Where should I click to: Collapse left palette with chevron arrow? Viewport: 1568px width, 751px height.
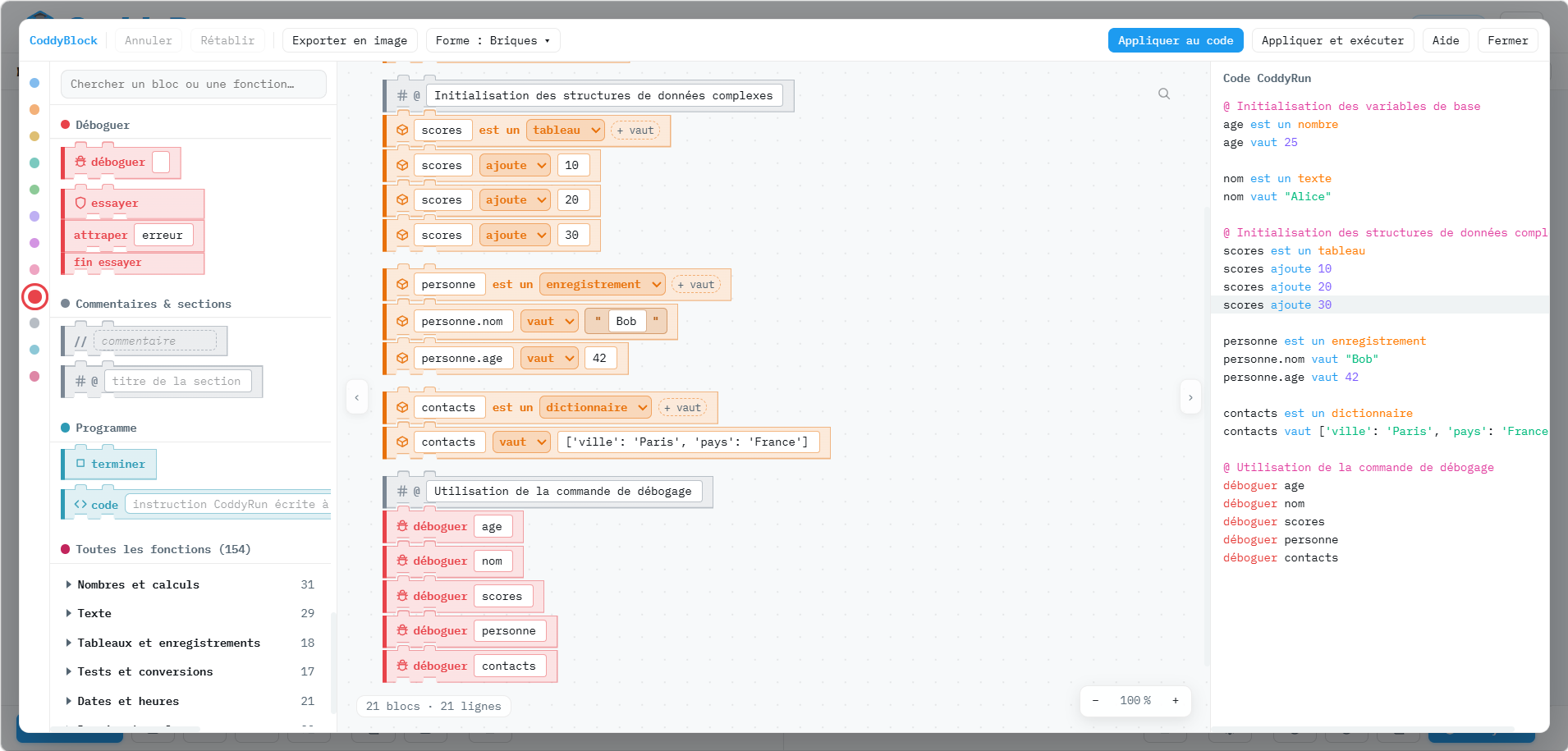coord(356,397)
